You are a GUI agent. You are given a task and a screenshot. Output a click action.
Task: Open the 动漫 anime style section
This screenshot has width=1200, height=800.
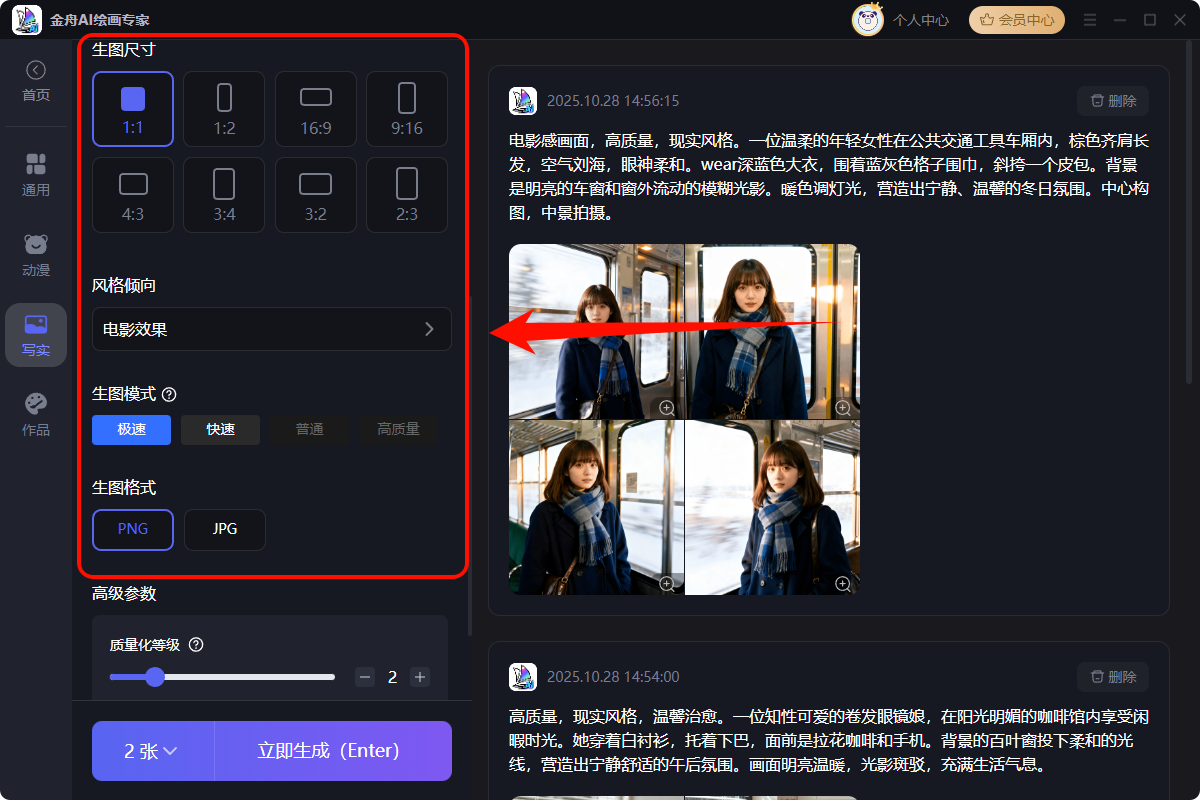pyautogui.click(x=36, y=255)
